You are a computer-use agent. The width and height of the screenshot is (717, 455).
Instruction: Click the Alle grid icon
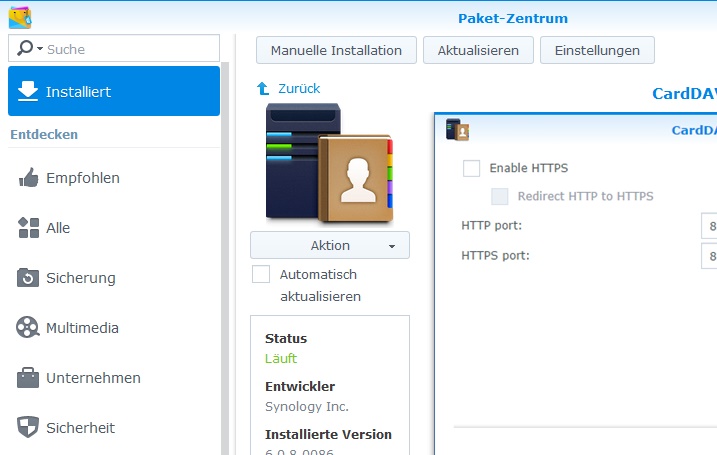pos(28,228)
